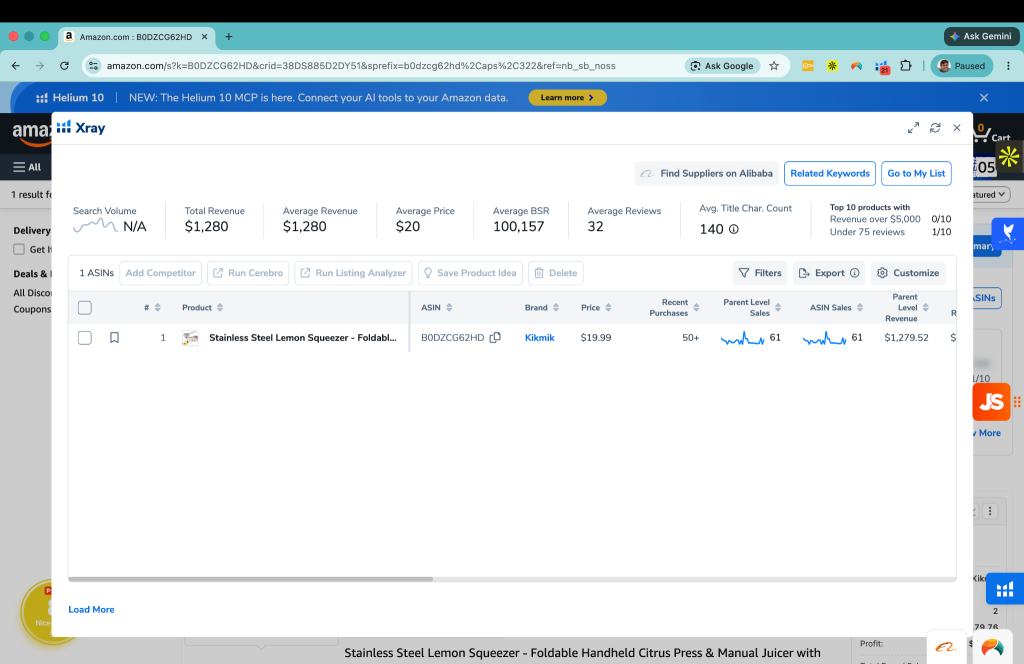Click the horizontal scrollbar under the table
The width and height of the screenshot is (1024, 664).
click(x=250, y=579)
